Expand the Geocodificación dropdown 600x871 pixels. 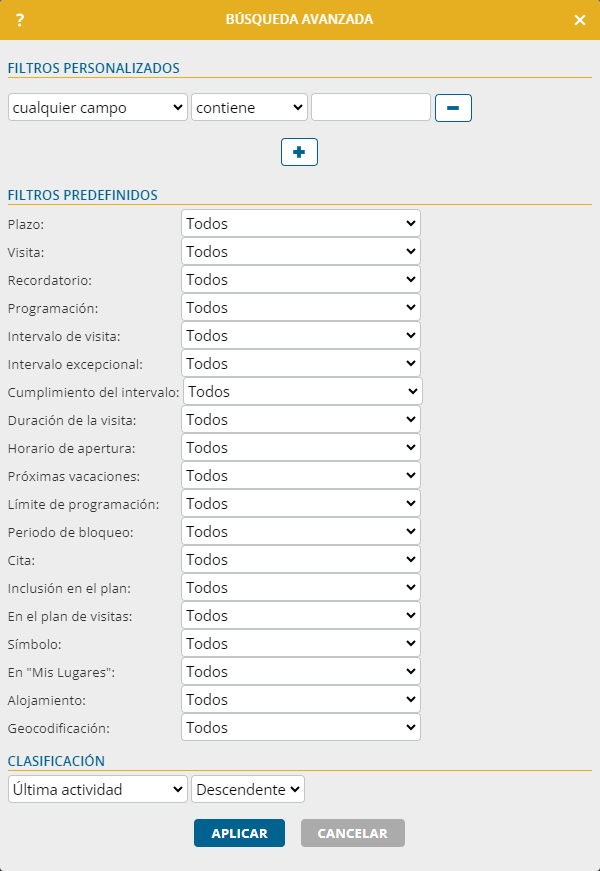[x=301, y=727]
